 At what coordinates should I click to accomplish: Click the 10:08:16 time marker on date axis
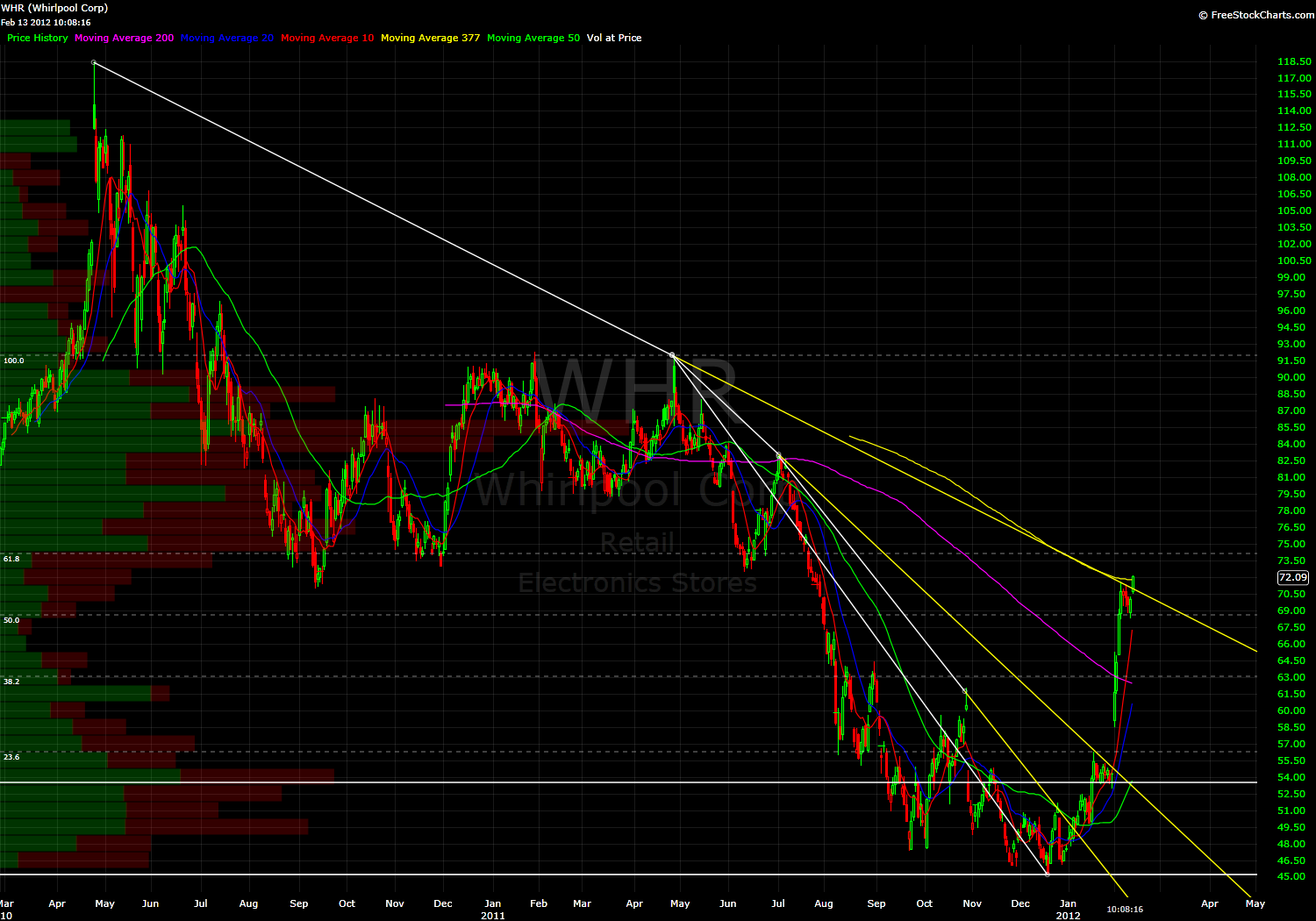tap(1125, 910)
